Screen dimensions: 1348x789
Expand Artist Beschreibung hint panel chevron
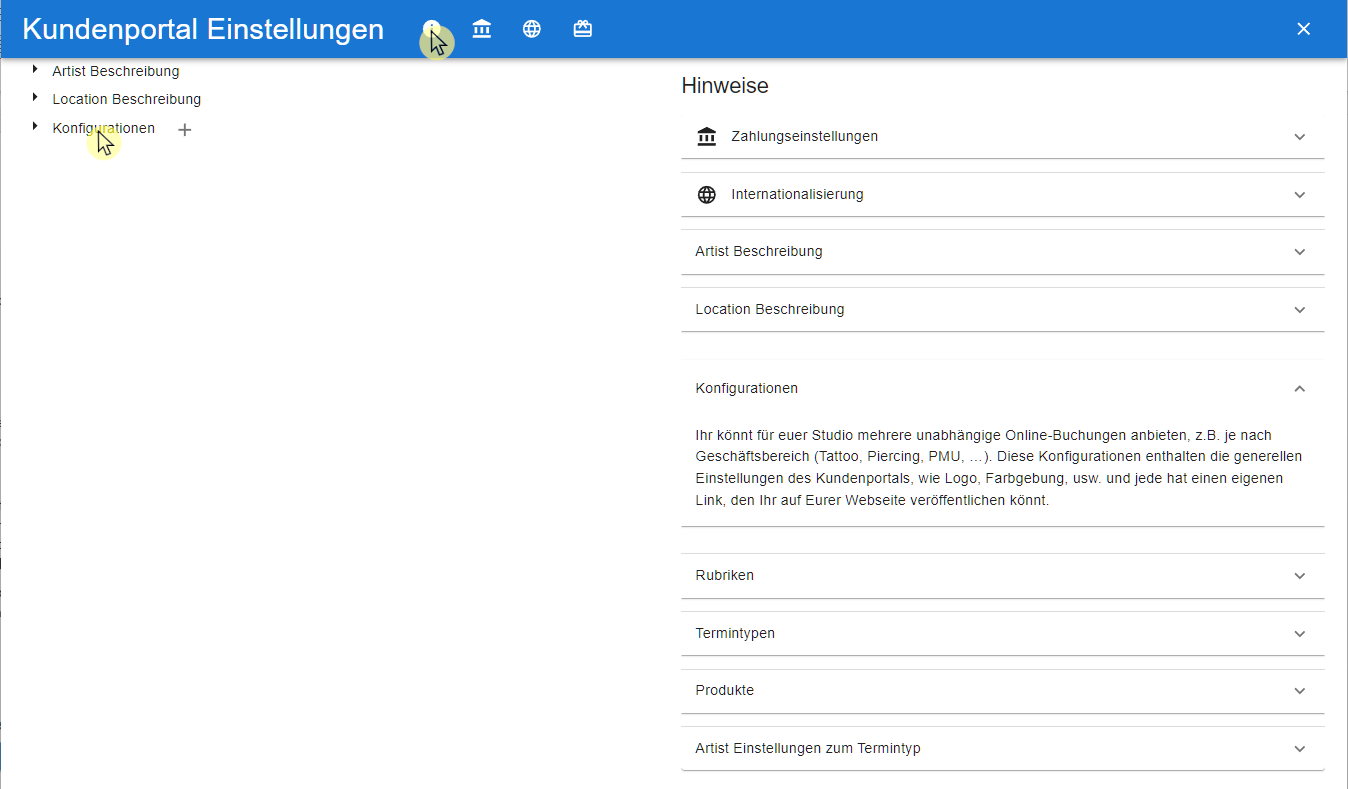point(1299,252)
